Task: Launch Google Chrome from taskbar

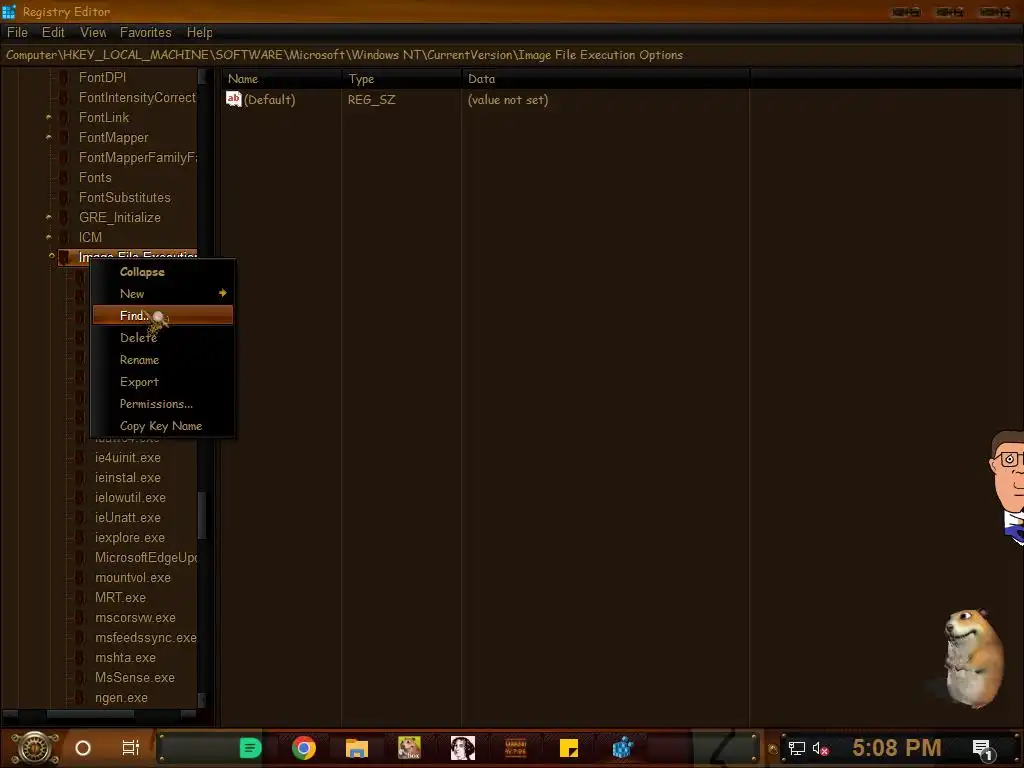Action: pyautogui.click(x=304, y=748)
